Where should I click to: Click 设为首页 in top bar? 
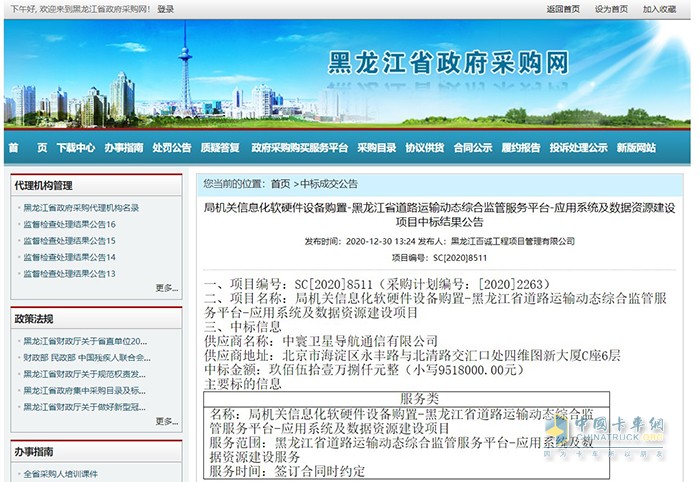[x=611, y=9]
